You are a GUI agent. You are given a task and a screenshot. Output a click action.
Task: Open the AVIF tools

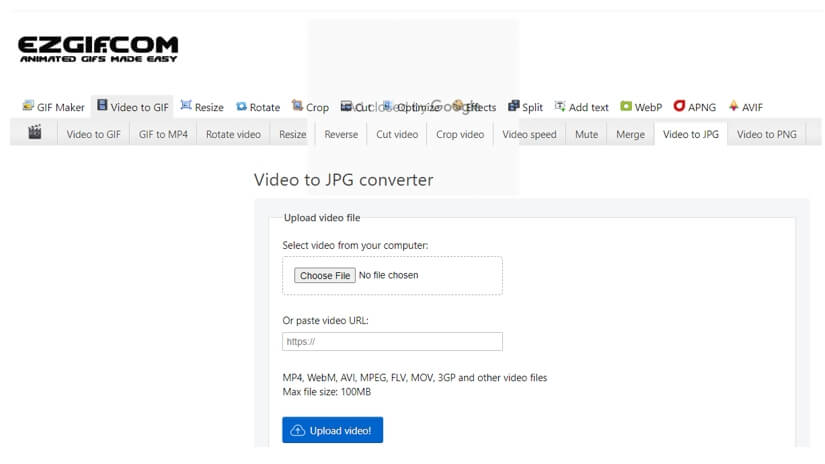pos(746,107)
